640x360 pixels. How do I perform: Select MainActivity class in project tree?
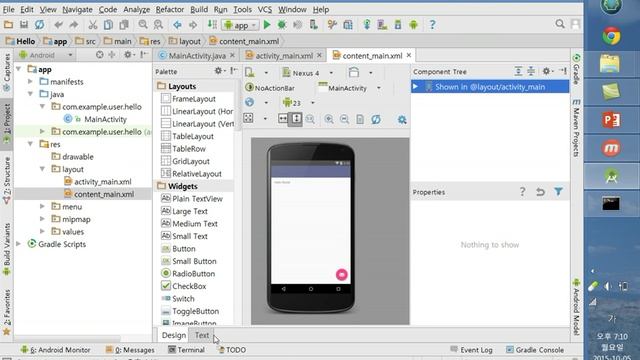[105, 119]
